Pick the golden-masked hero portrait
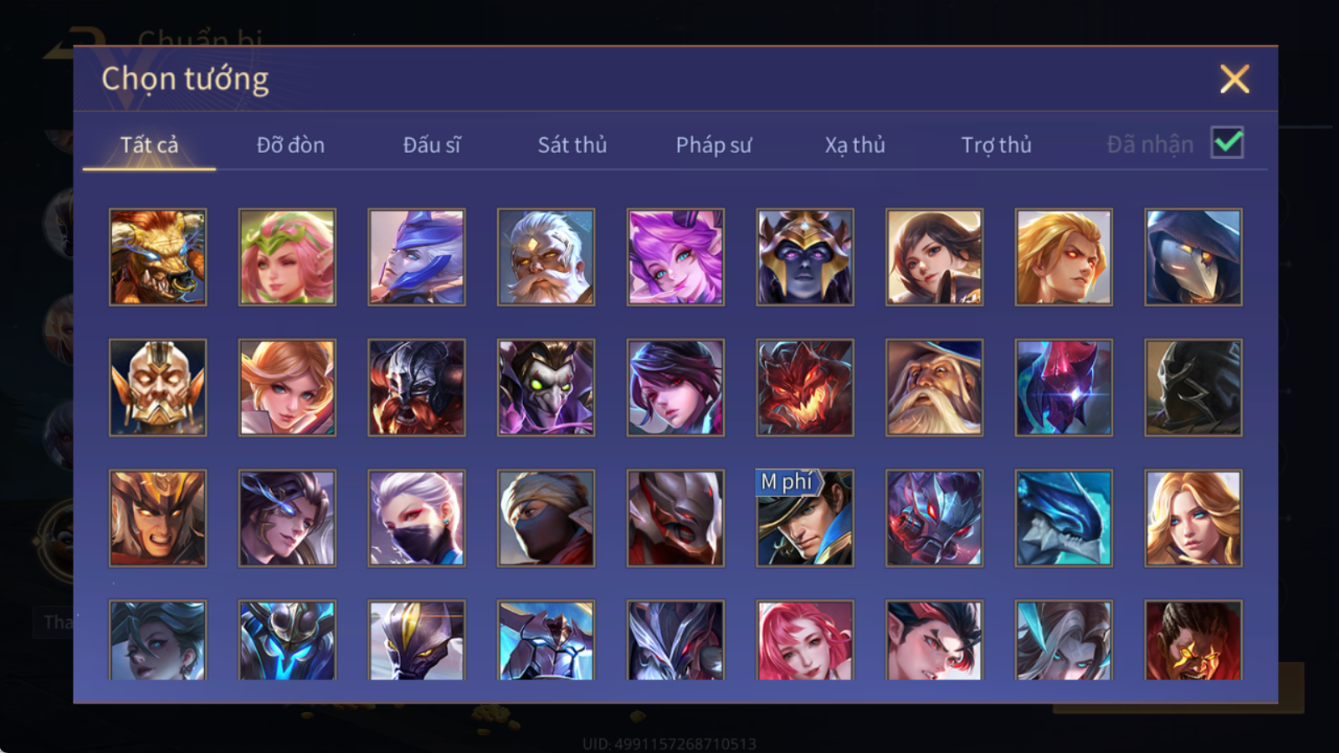This screenshot has width=1339, height=753. coord(158,388)
